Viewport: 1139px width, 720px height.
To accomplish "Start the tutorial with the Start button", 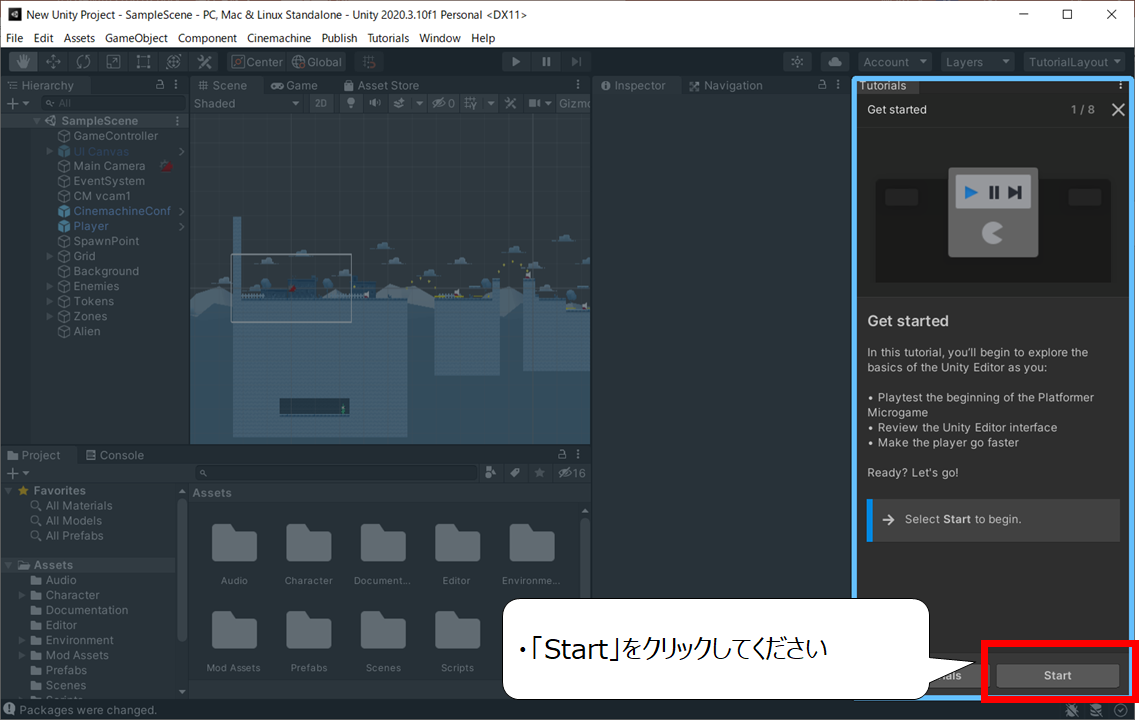I will [1058, 676].
